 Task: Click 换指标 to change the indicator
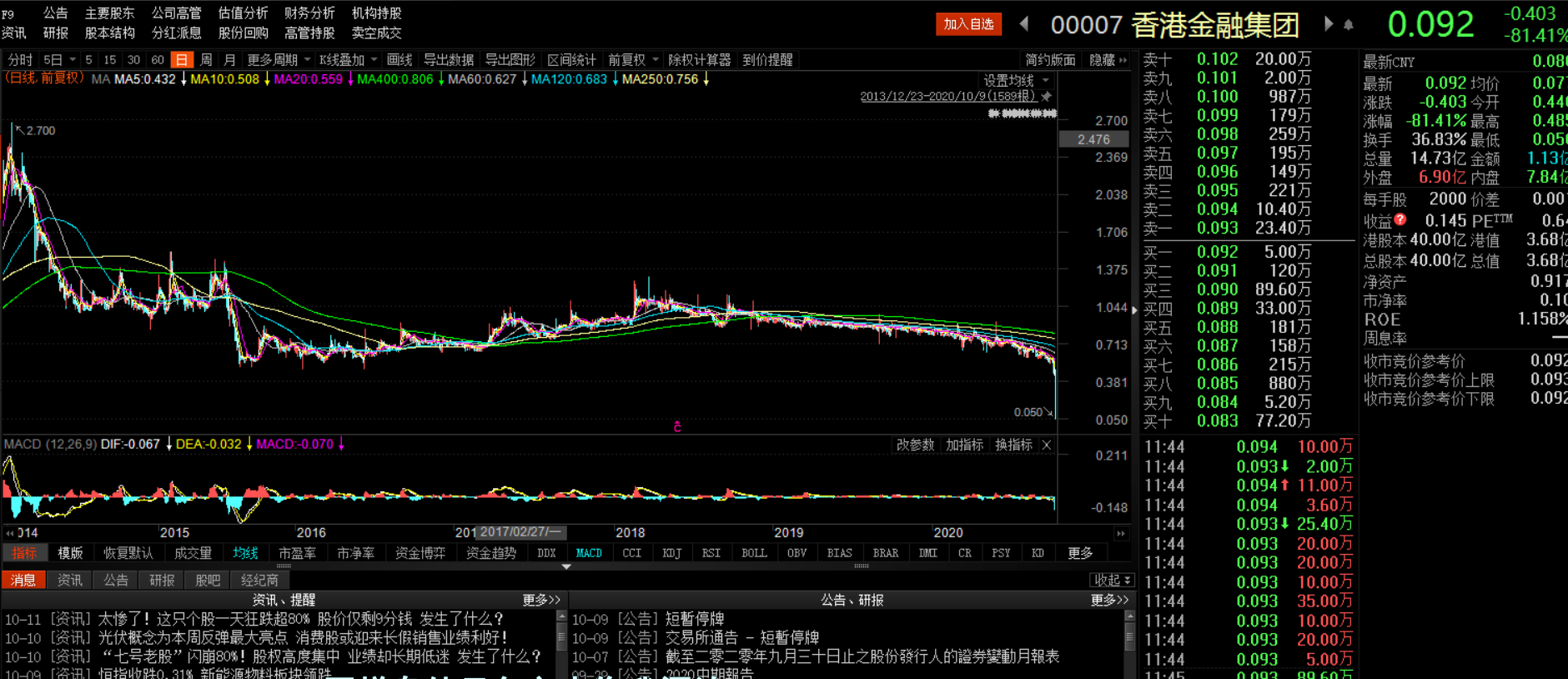1013,445
